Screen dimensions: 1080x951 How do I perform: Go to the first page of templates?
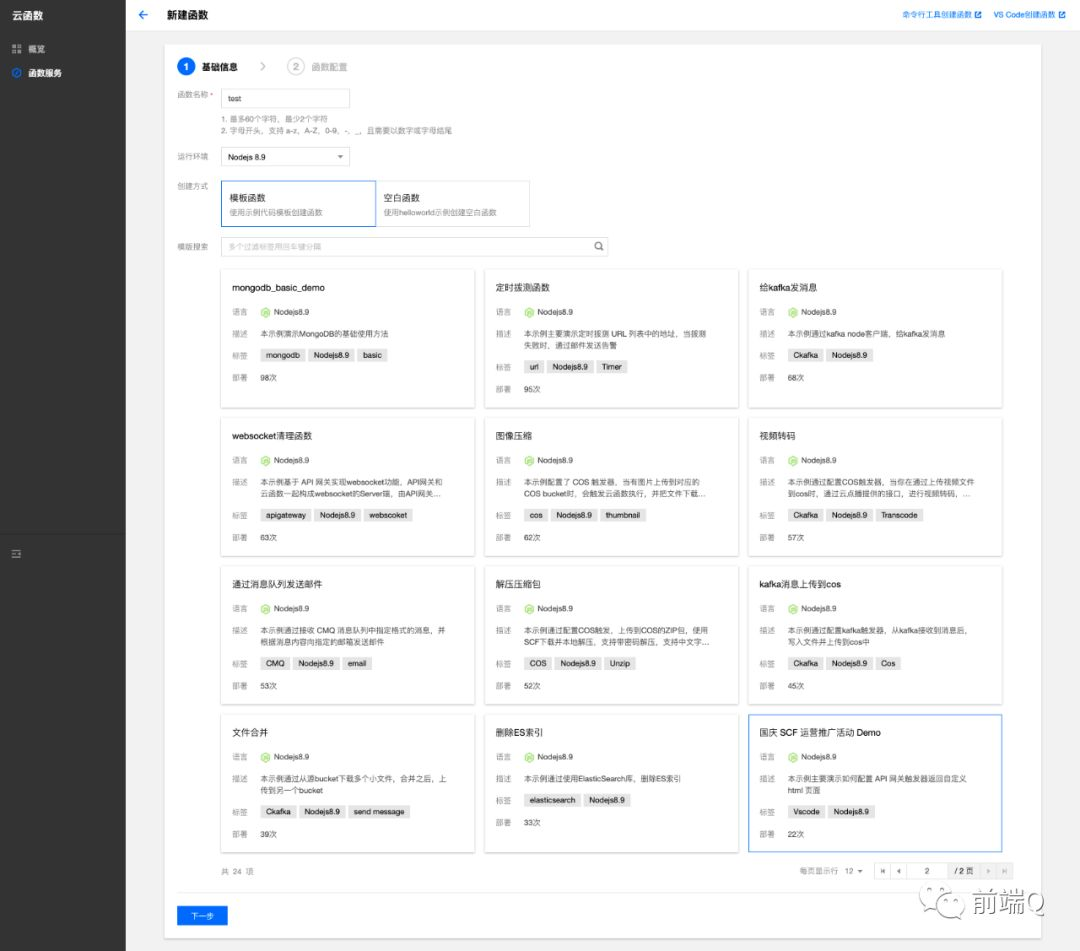tap(882, 871)
